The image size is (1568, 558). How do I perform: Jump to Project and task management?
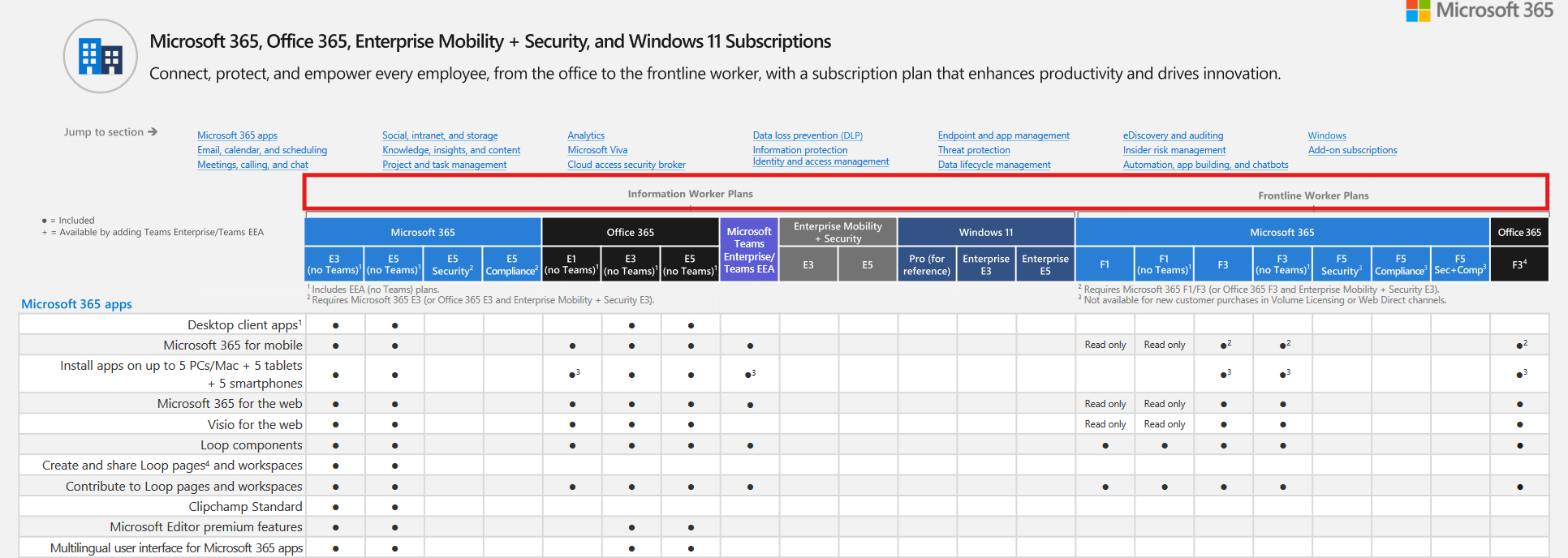pos(445,165)
